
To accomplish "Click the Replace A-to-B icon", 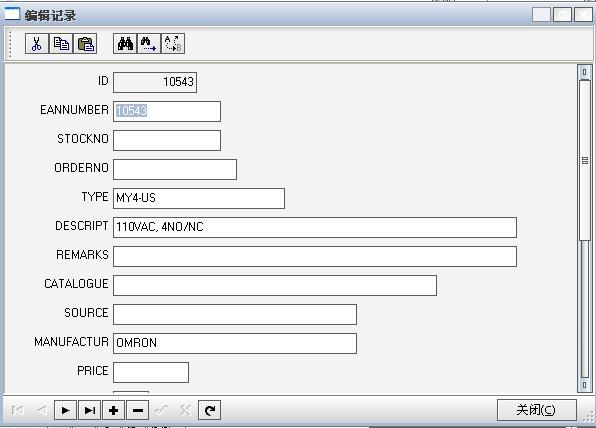I will coord(173,44).
